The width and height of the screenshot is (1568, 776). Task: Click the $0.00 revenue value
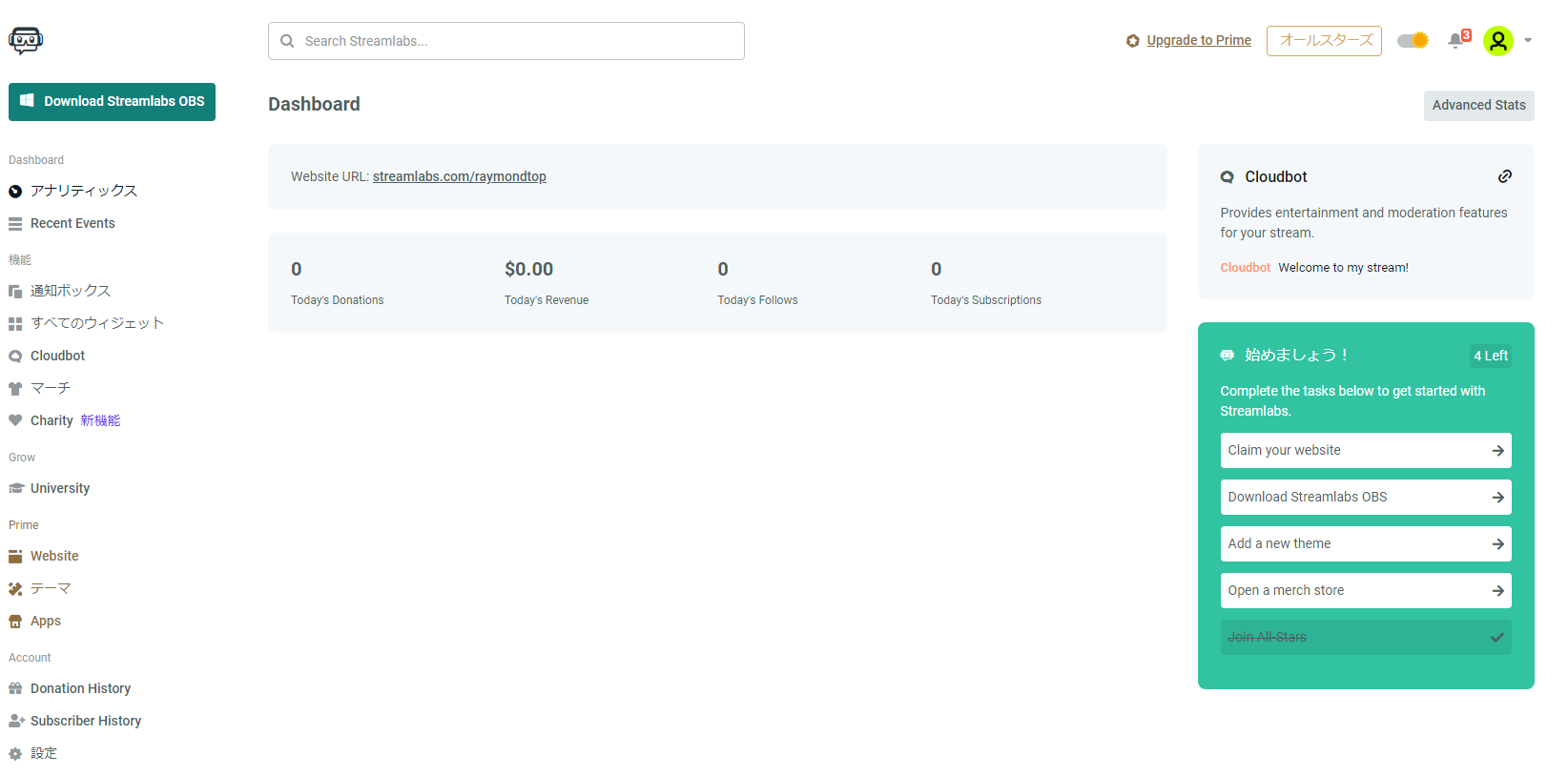click(529, 270)
